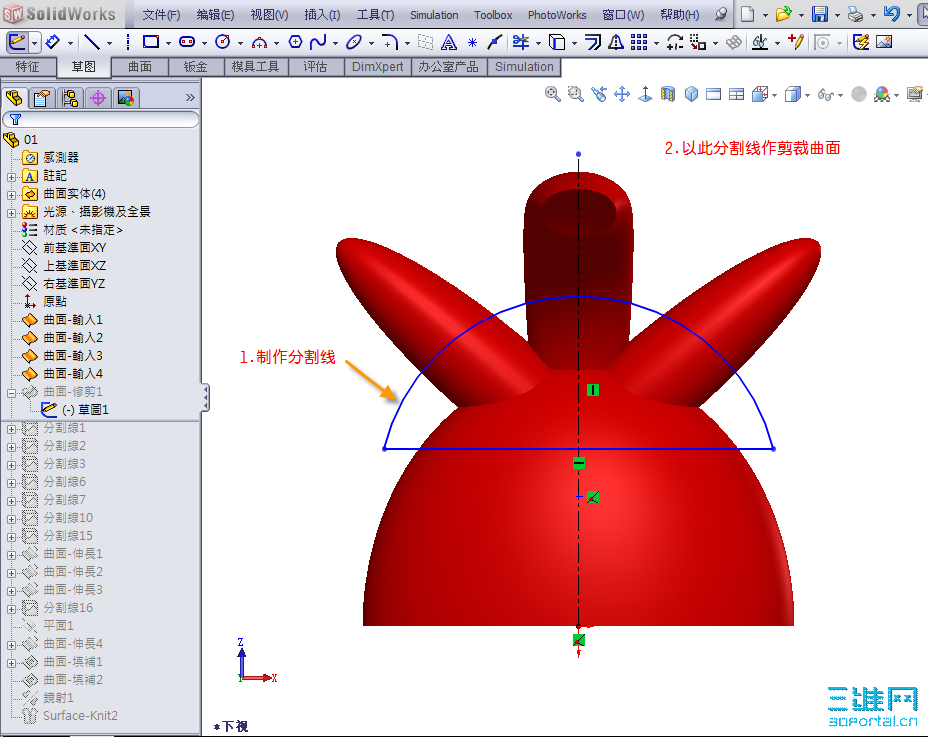Expand the 註記 tree node

coord(11,177)
